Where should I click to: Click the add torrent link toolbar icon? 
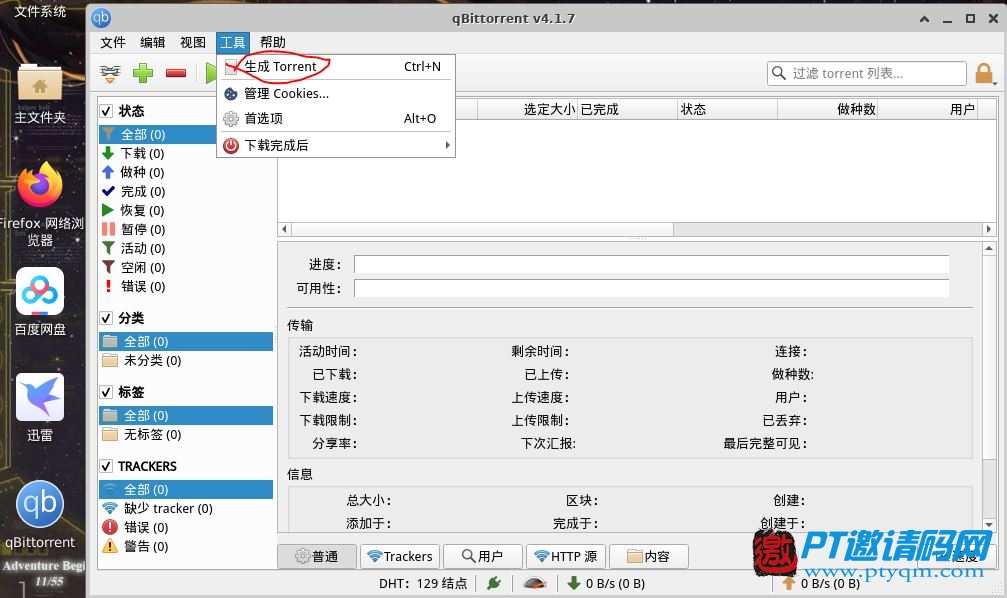tap(111, 73)
